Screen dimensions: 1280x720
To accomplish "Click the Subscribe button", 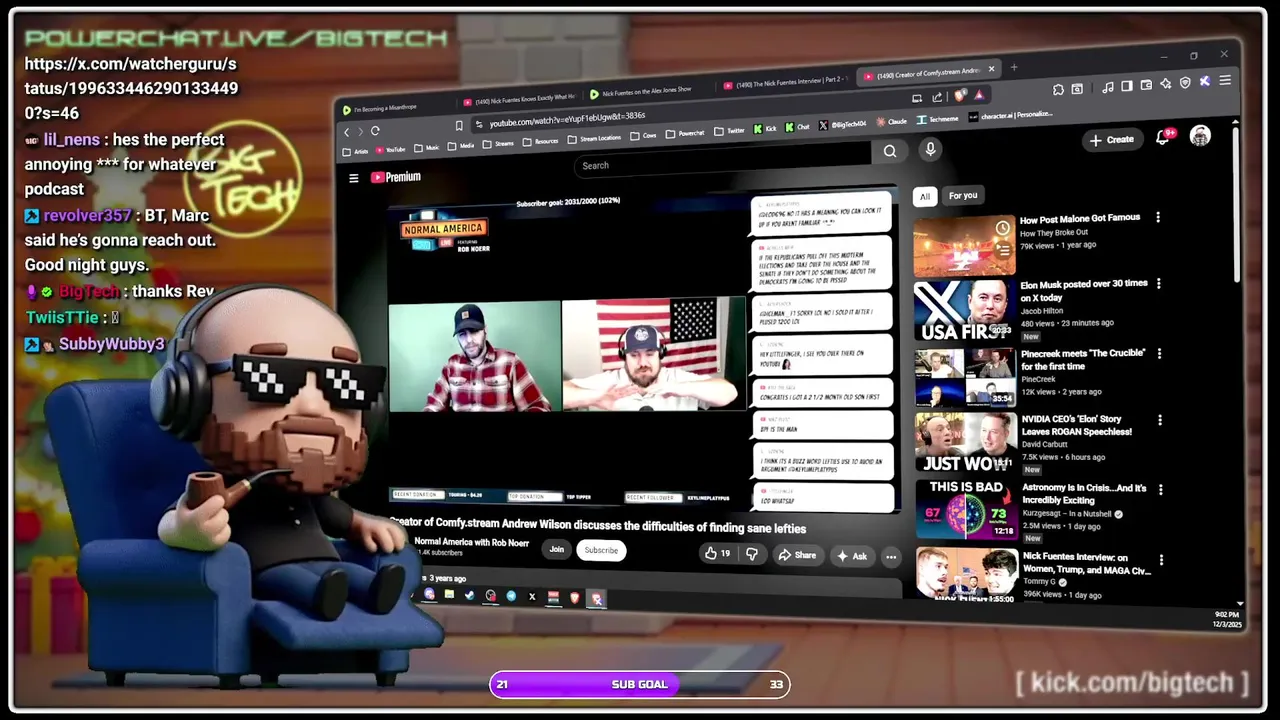I will point(601,550).
